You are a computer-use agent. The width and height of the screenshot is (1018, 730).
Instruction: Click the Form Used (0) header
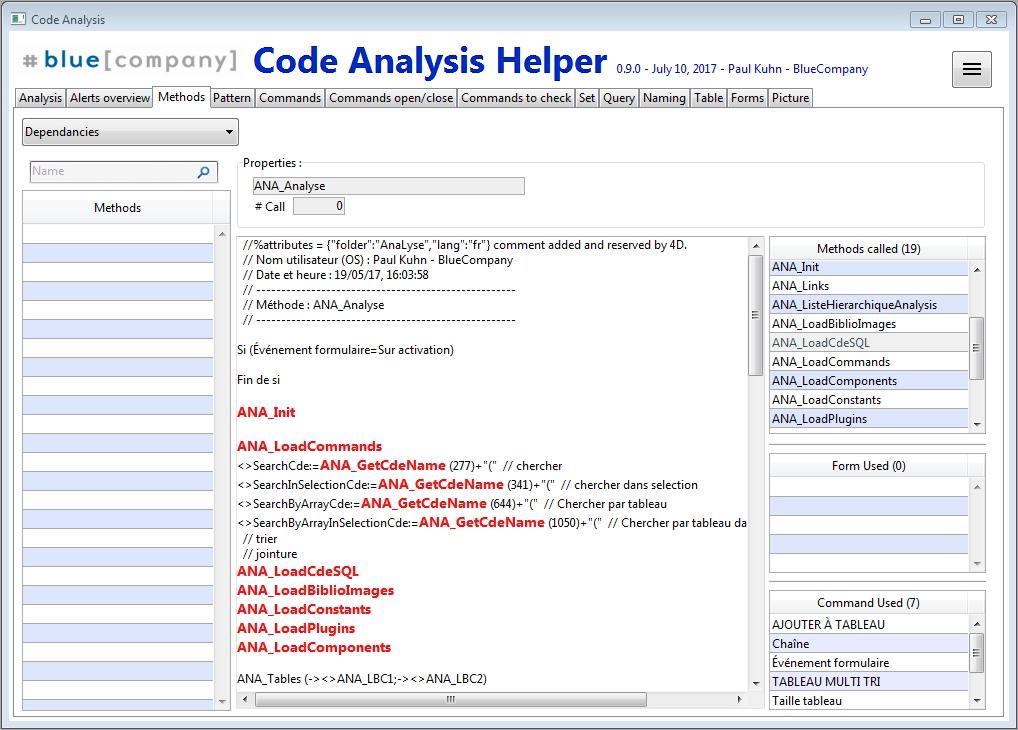click(x=869, y=466)
